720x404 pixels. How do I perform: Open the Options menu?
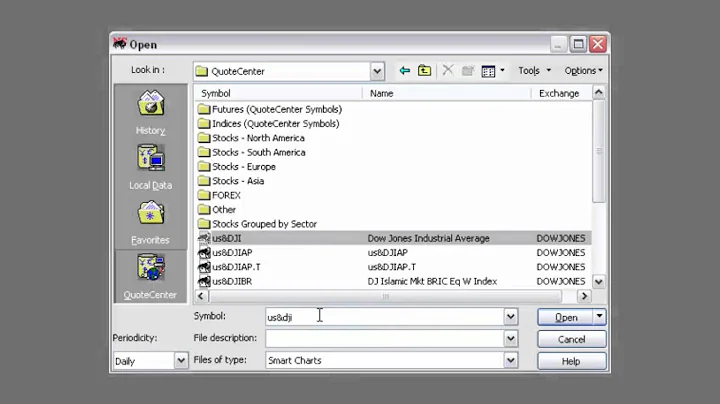(583, 71)
